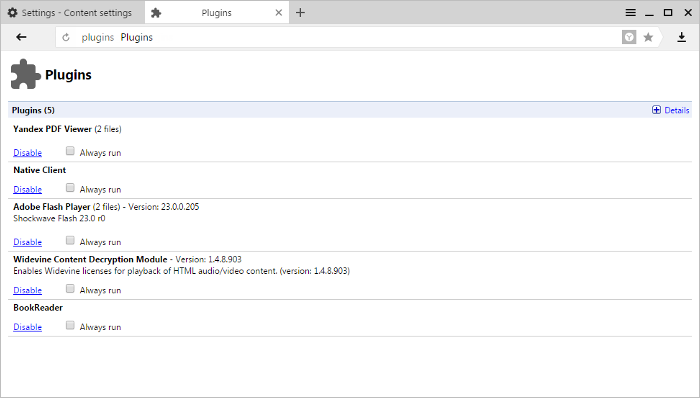700x398 pixels.
Task: Open a new tab with plus button
Action: pos(300,12)
